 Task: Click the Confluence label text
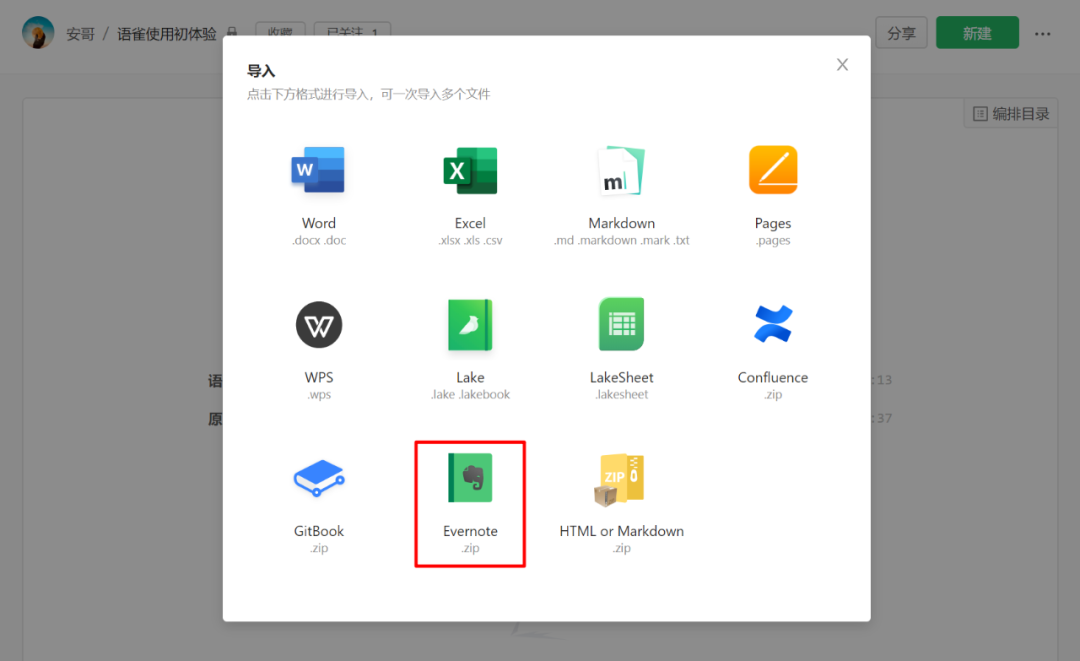tap(773, 377)
